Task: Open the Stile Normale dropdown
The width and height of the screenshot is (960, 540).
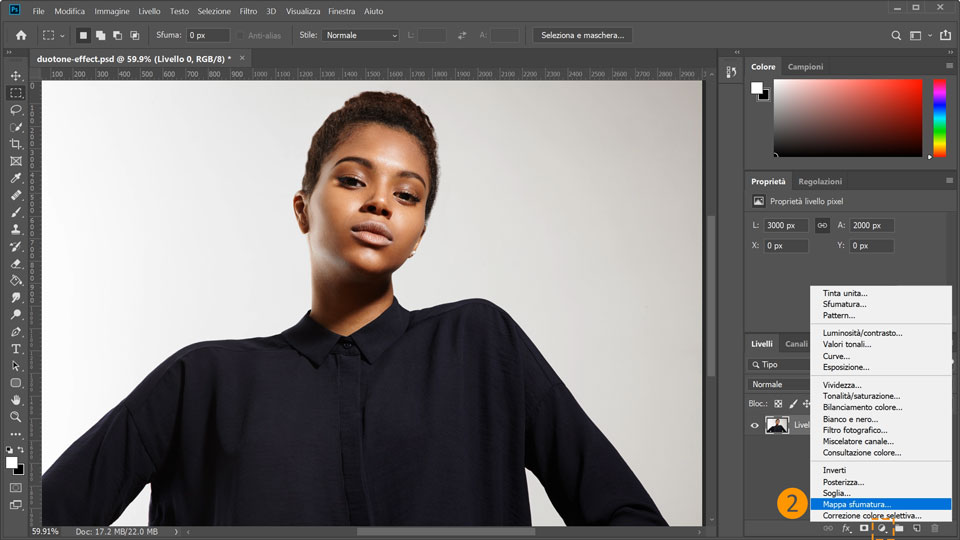Action: pyautogui.click(x=361, y=36)
